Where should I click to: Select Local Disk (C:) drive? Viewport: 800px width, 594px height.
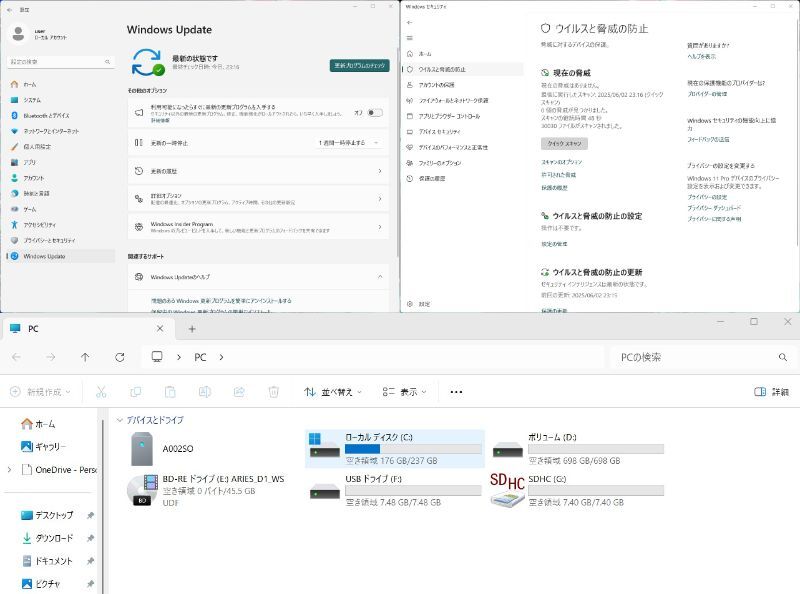click(x=395, y=449)
